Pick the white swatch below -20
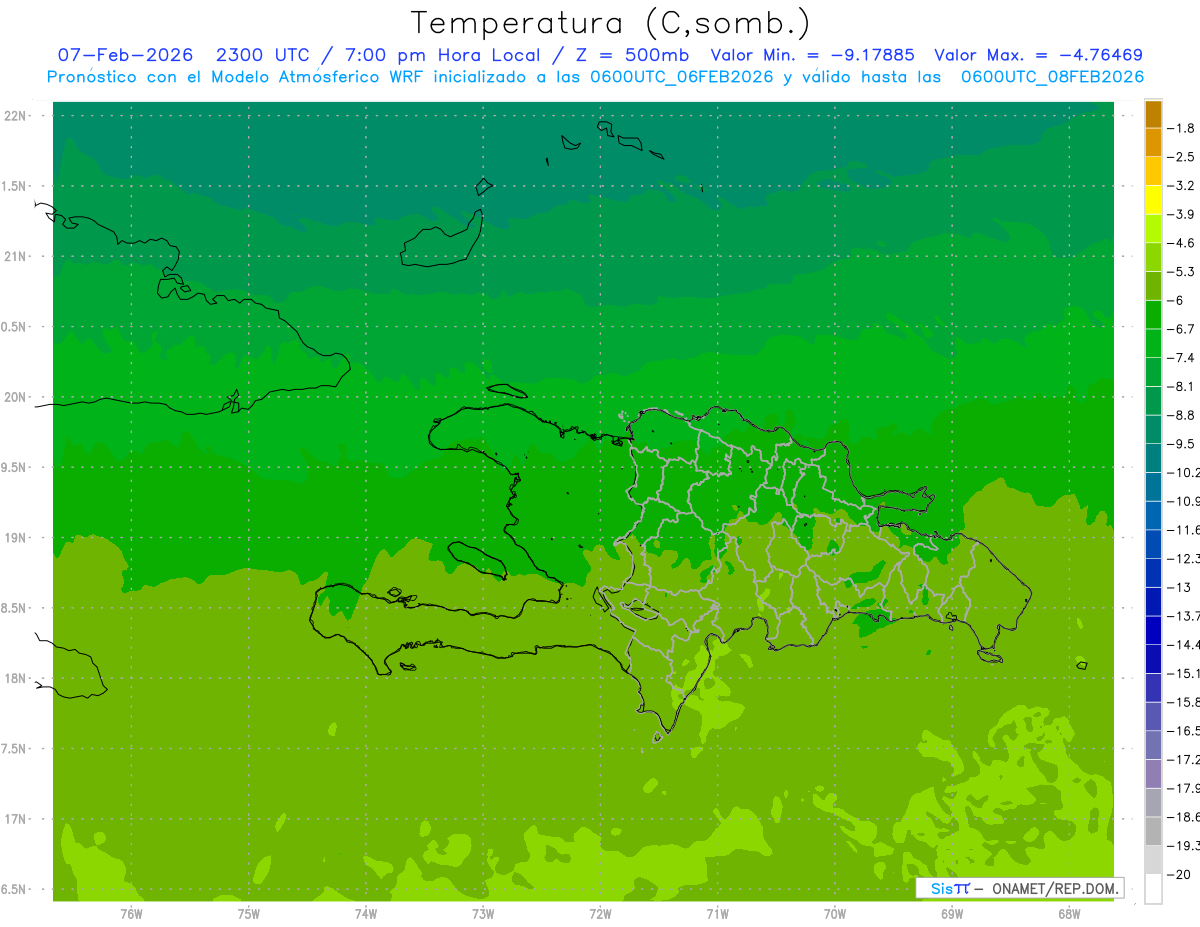Viewport: 1200px width, 927px height. (x=1153, y=888)
